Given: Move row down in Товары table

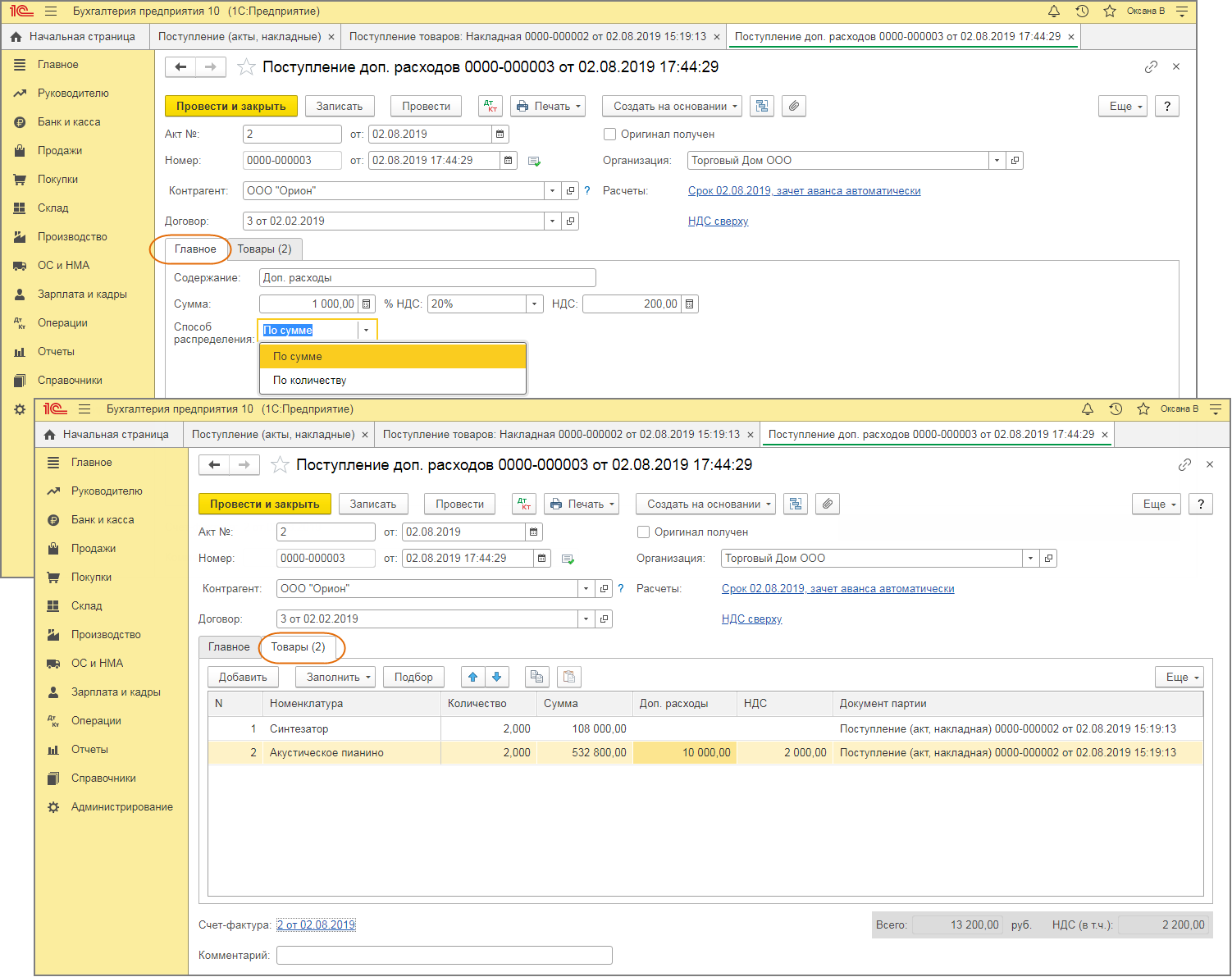Looking at the screenshot, I should coord(497,677).
